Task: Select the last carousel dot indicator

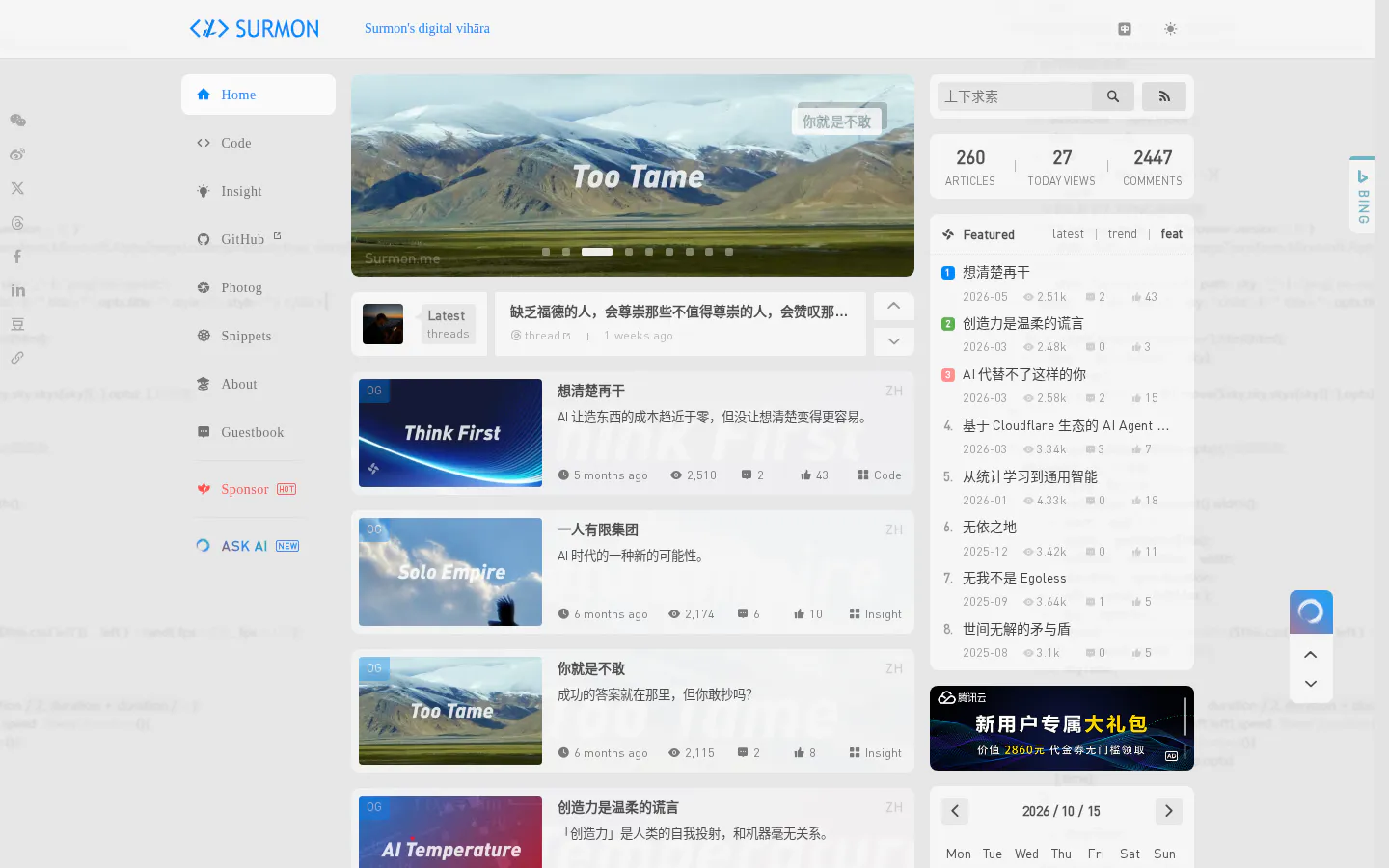Action: click(x=729, y=252)
